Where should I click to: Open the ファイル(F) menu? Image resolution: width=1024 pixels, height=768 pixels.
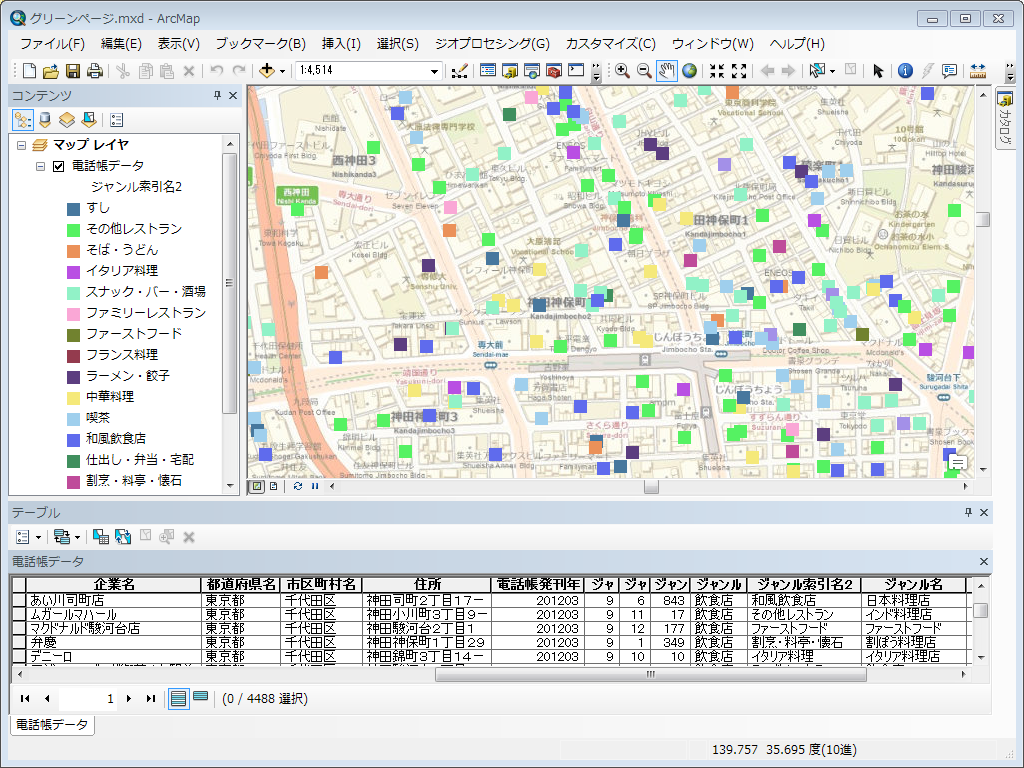(52, 44)
